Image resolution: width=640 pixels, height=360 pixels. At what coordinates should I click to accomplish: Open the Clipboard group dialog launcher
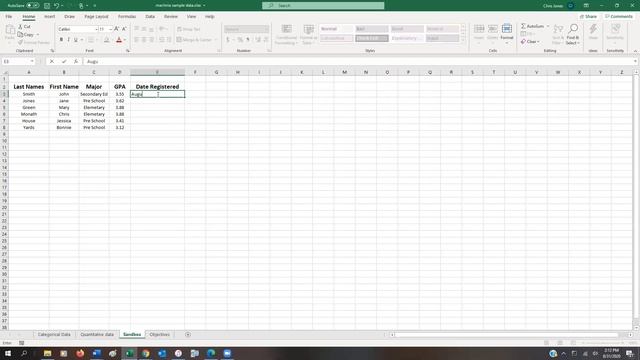tap(52, 51)
